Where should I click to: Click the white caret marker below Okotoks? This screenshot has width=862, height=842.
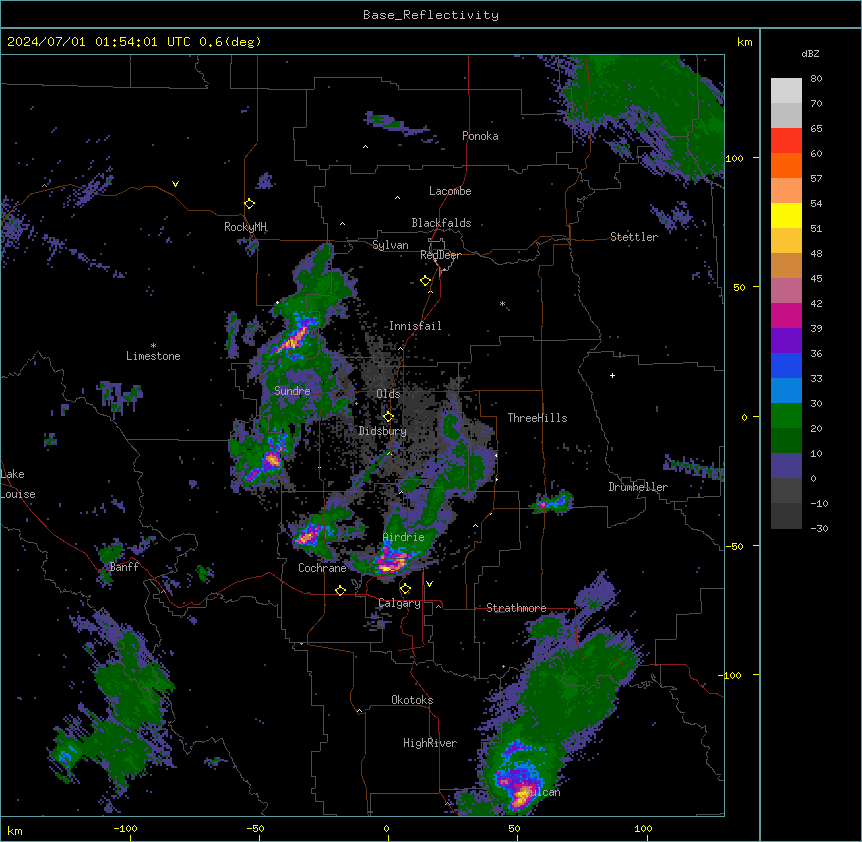(360, 711)
